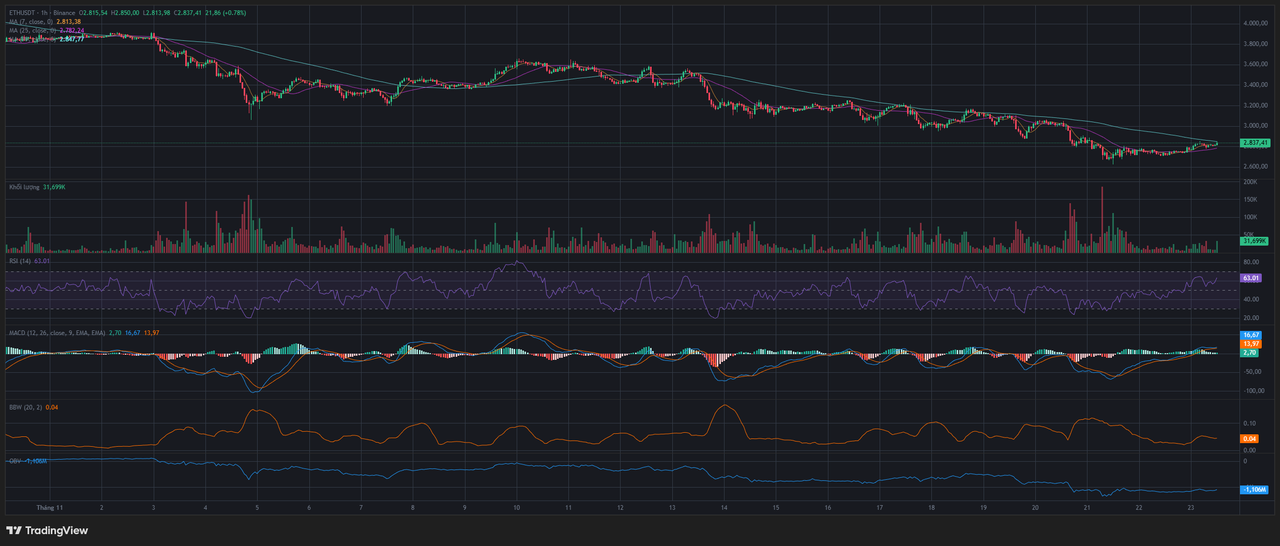Viewport: 1280px width, 546px height.
Task: Click the 3.800,00 price axis label
Action: (x=1255, y=44)
